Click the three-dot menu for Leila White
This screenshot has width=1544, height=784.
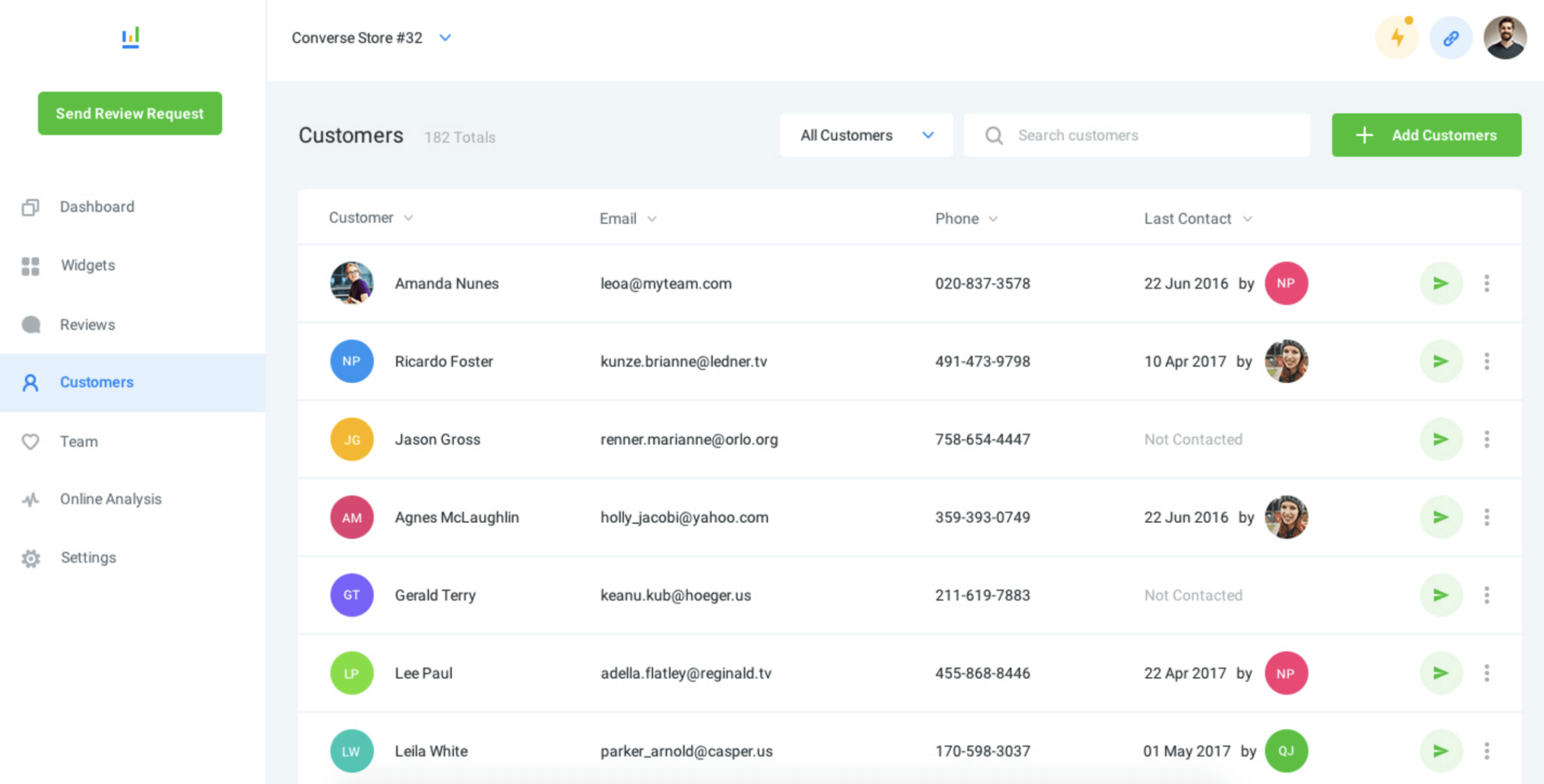(x=1487, y=751)
